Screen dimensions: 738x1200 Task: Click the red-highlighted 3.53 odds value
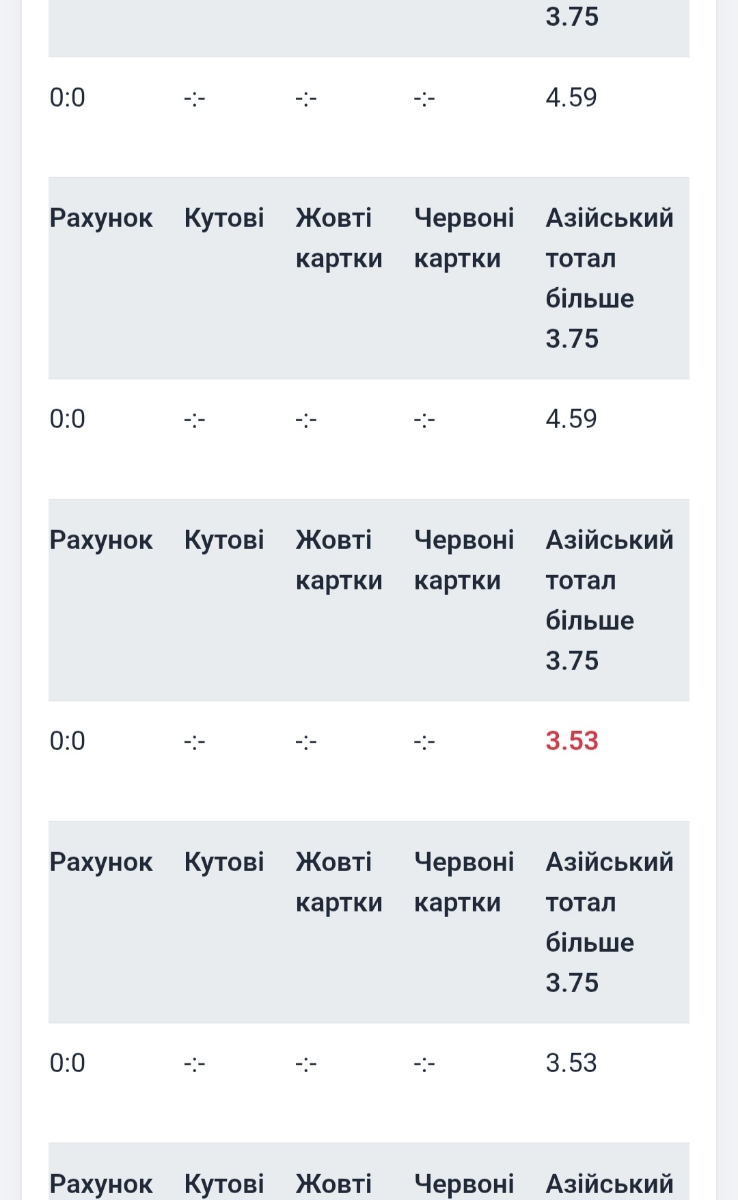click(572, 741)
